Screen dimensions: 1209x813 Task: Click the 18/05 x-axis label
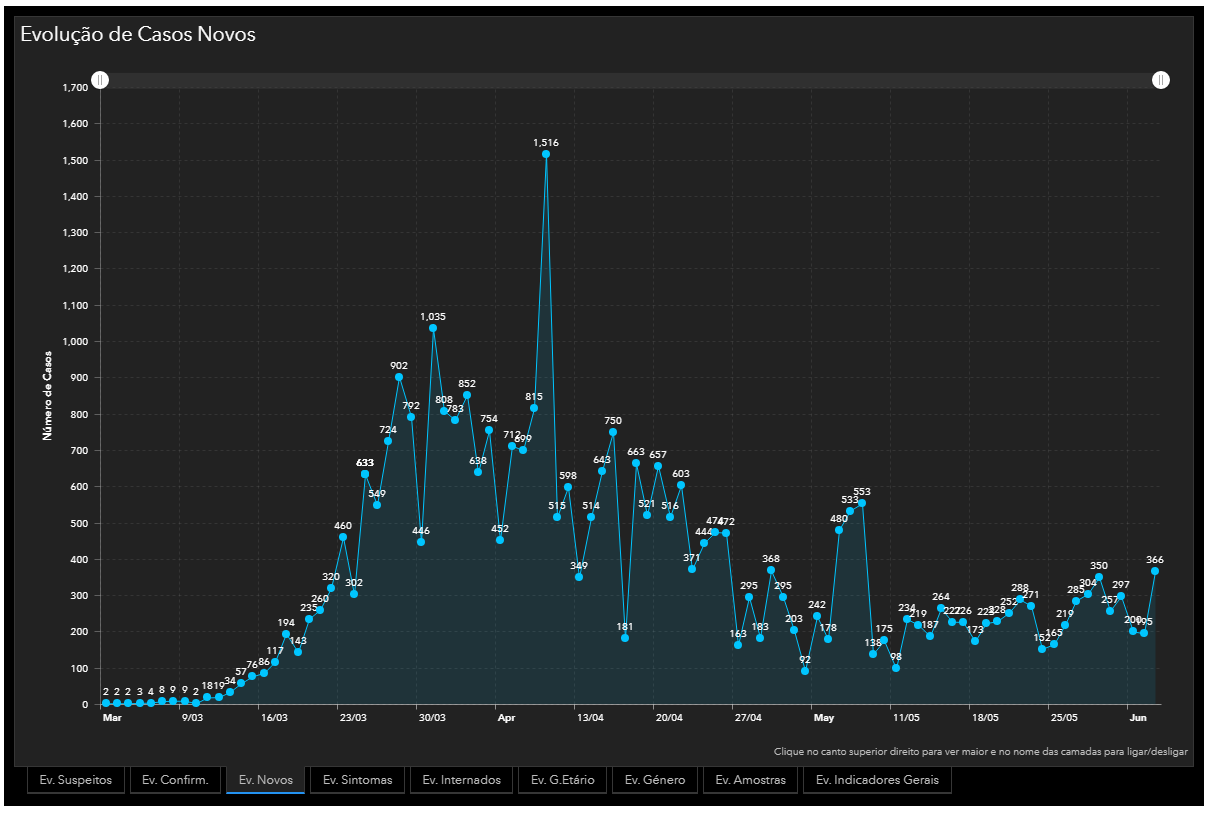(x=985, y=717)
